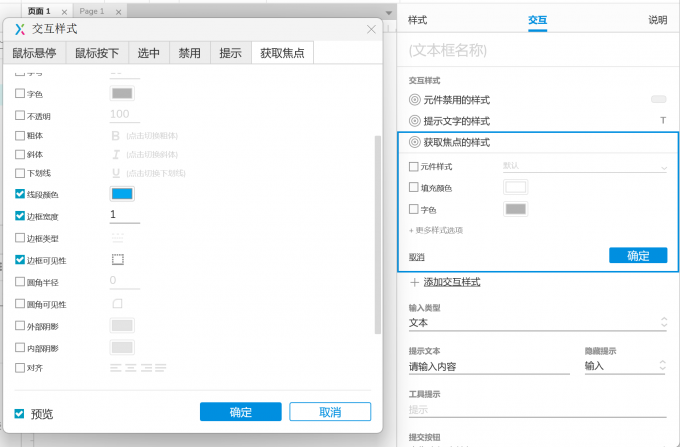Viewport: 680px width, 447px height.
Task: Enable 圆角可见性 checkbox
Action: click(x=20, y=303)
